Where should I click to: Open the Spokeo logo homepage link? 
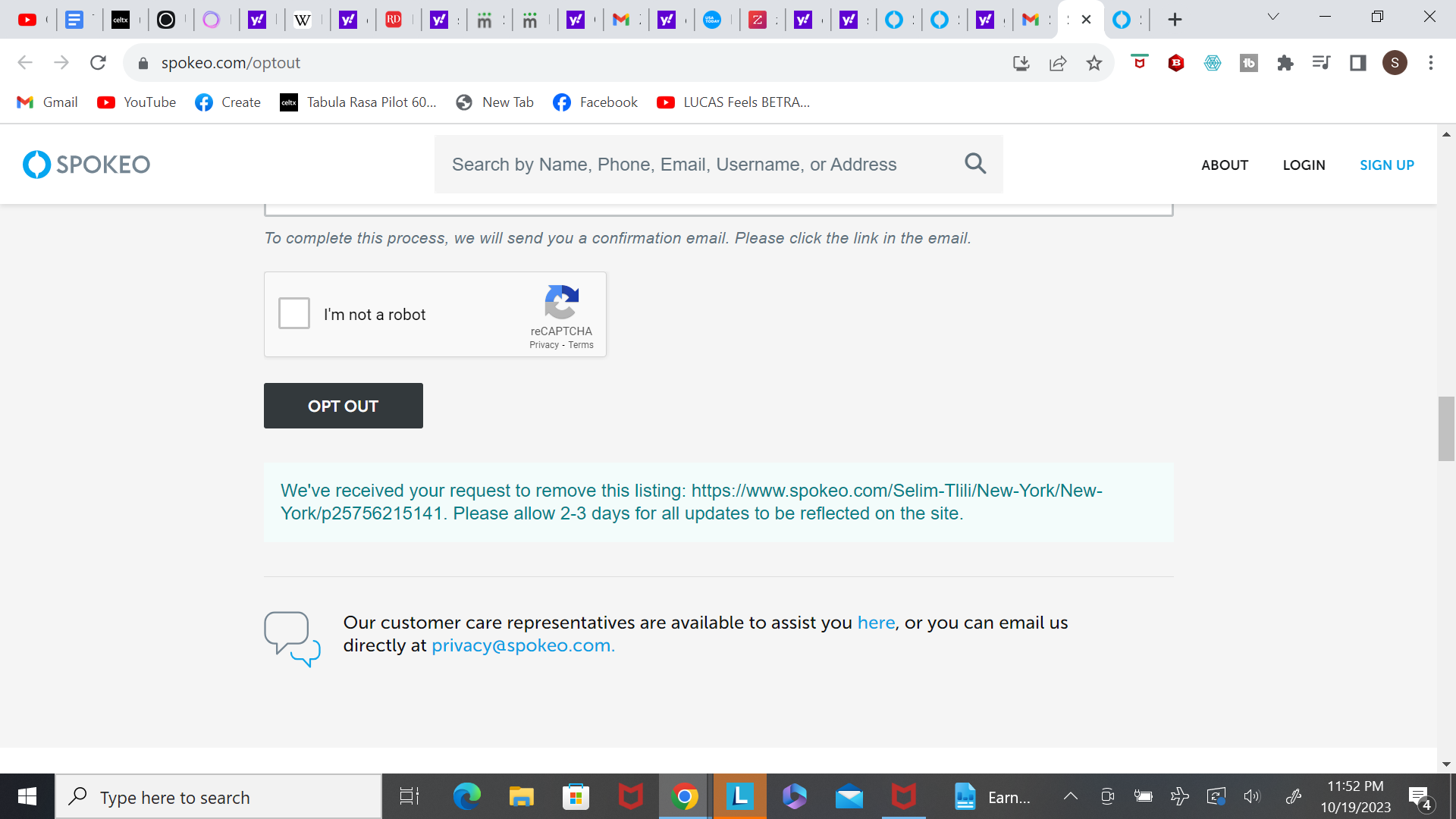[86, 165]
